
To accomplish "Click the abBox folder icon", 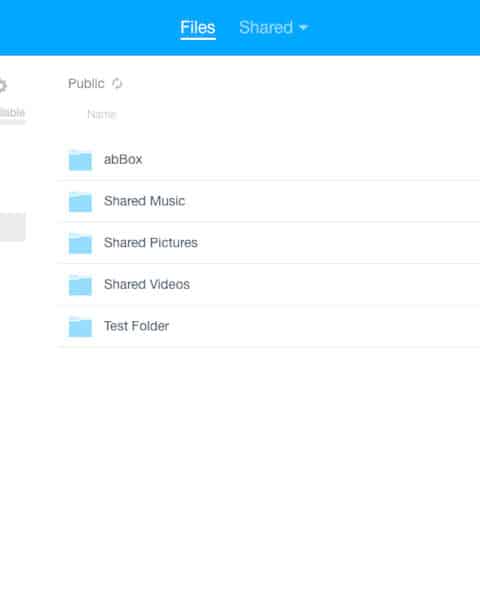I will (x=80, y=160).
